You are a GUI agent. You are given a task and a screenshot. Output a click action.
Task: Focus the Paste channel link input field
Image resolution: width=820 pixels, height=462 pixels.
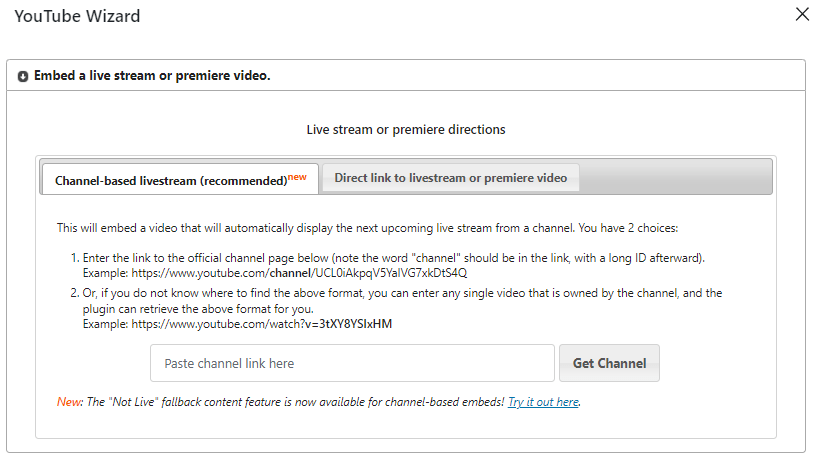[x=352, y=363]
